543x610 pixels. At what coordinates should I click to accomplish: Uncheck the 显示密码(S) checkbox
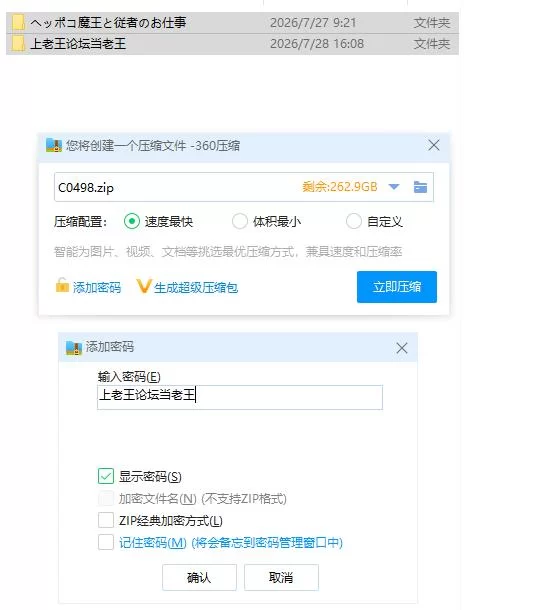click(x=106, y=476)
